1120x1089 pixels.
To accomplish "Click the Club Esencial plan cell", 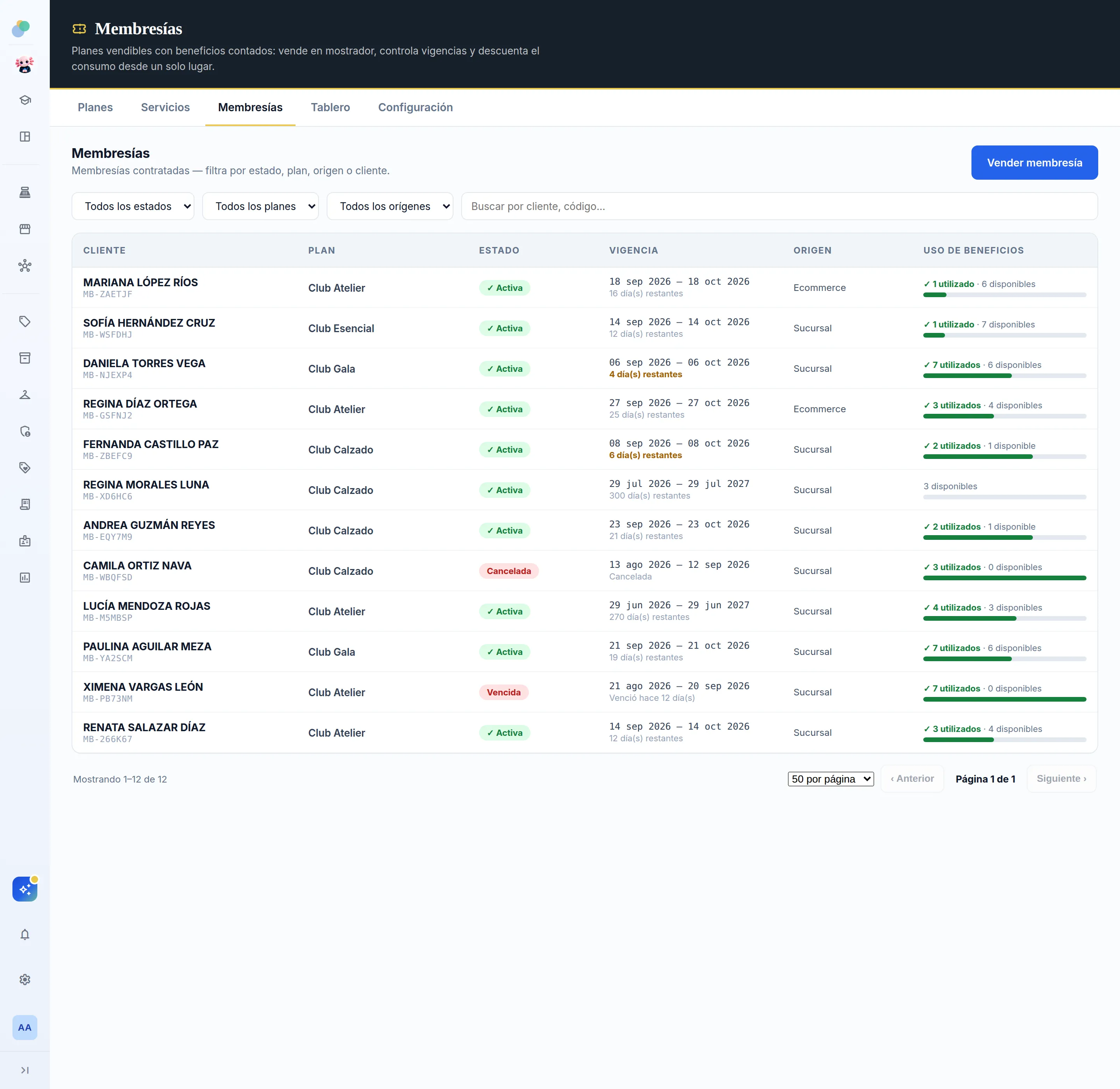I will tap(341, 328).
